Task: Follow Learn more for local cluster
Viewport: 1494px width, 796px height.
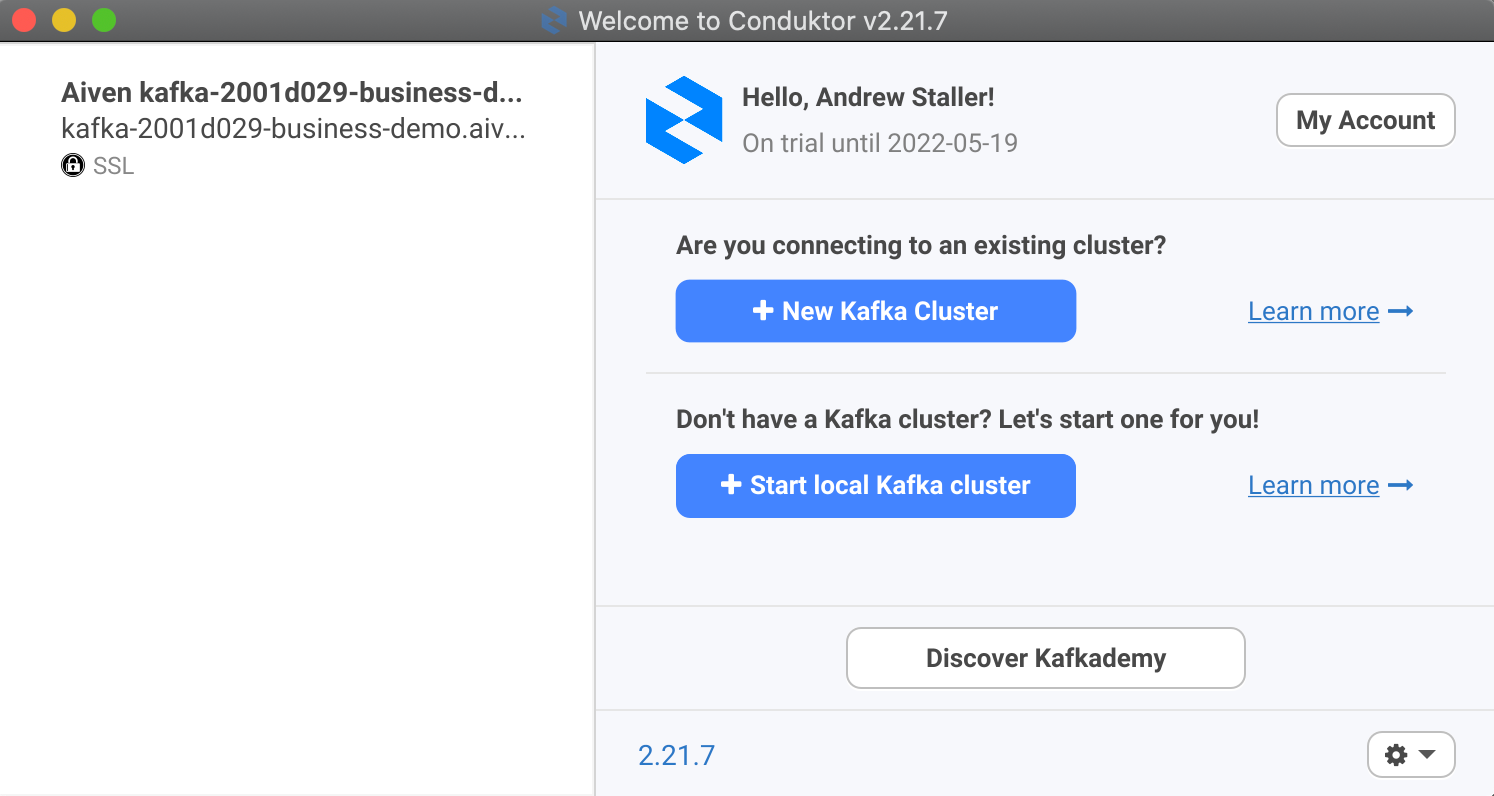Action: 1314,486
